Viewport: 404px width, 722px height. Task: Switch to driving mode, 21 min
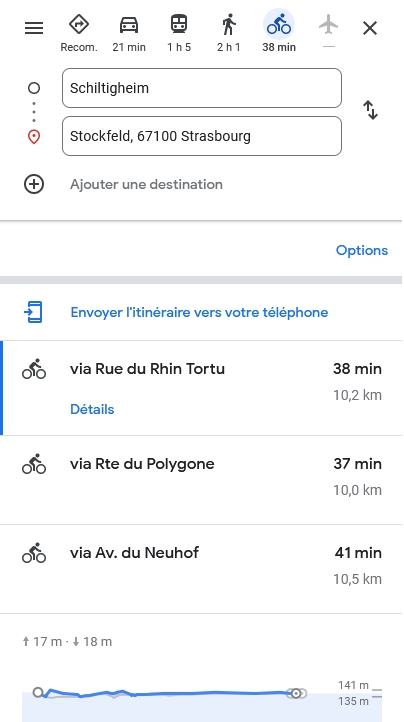point(129,24)
